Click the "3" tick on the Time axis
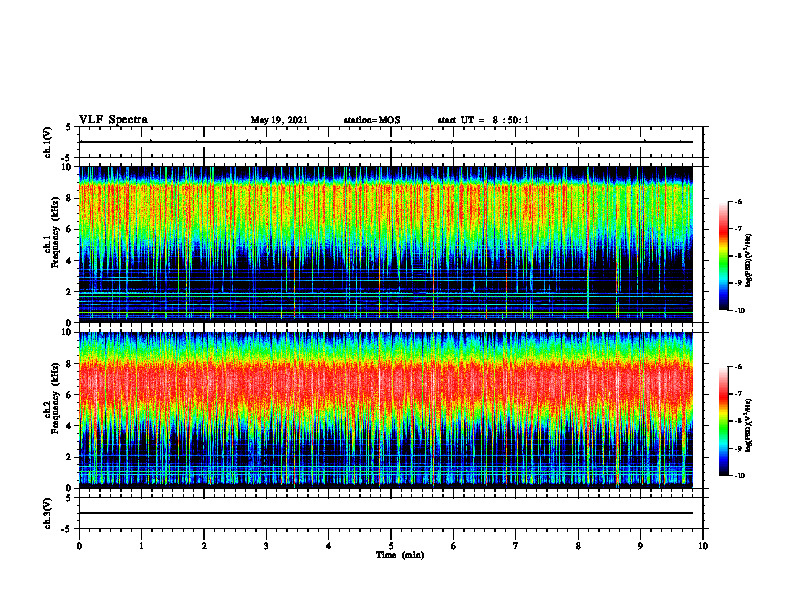Image resolution: width=792 pixels, height=612 pixels. pos(266,546)
